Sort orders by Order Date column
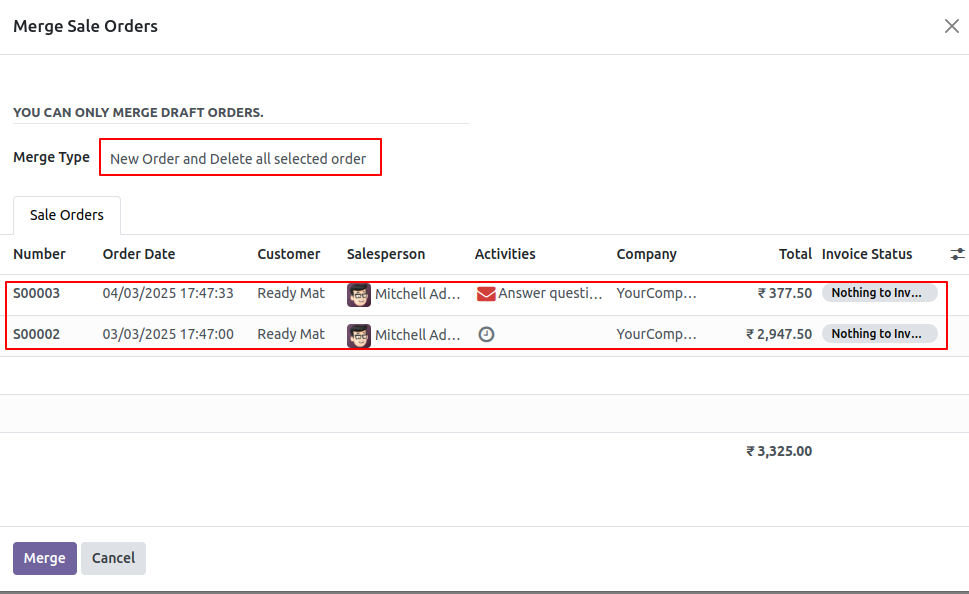This screenshot has height=594, width=969. coord(138,254)
